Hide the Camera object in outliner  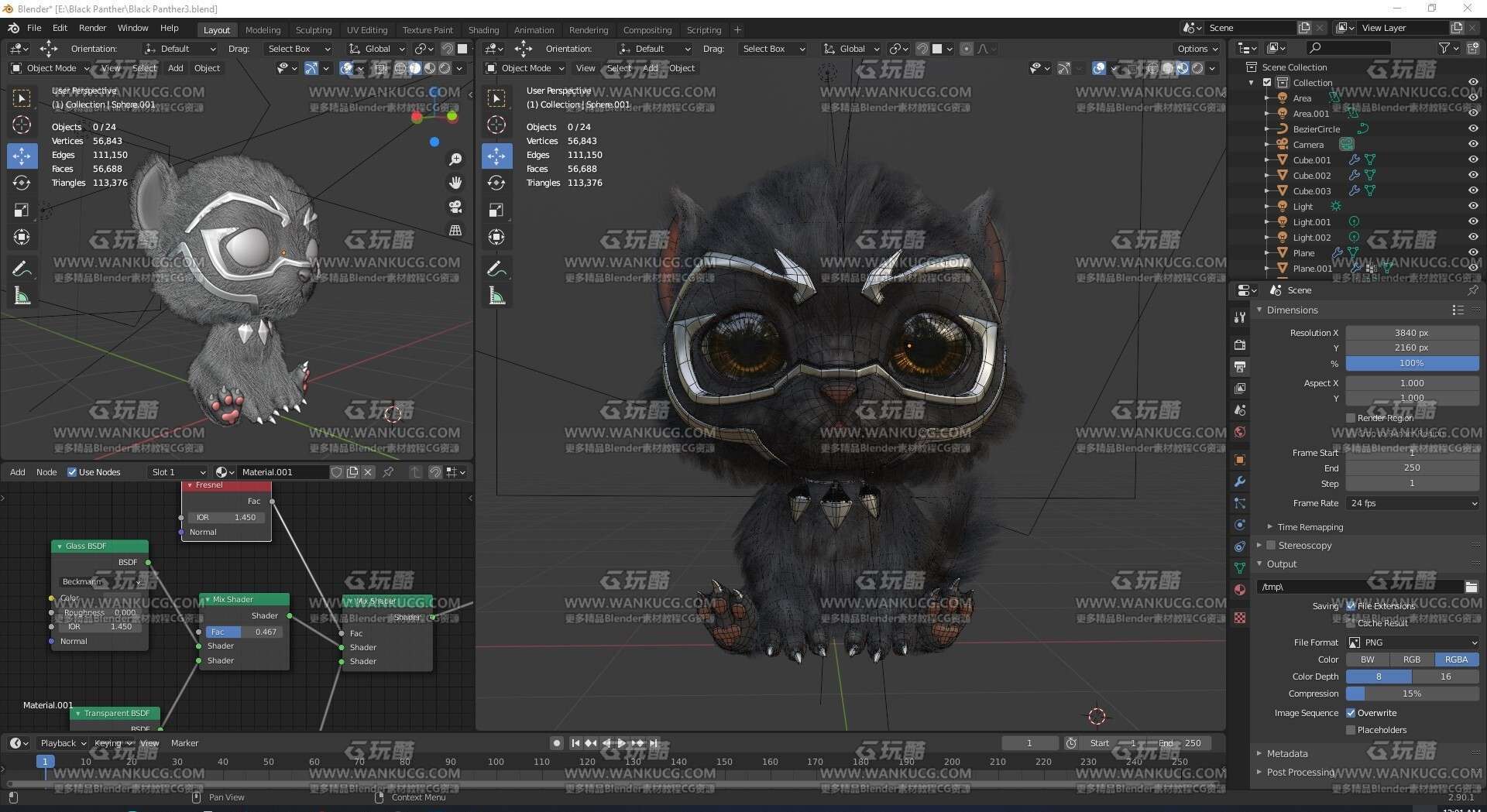[1473, 144]
